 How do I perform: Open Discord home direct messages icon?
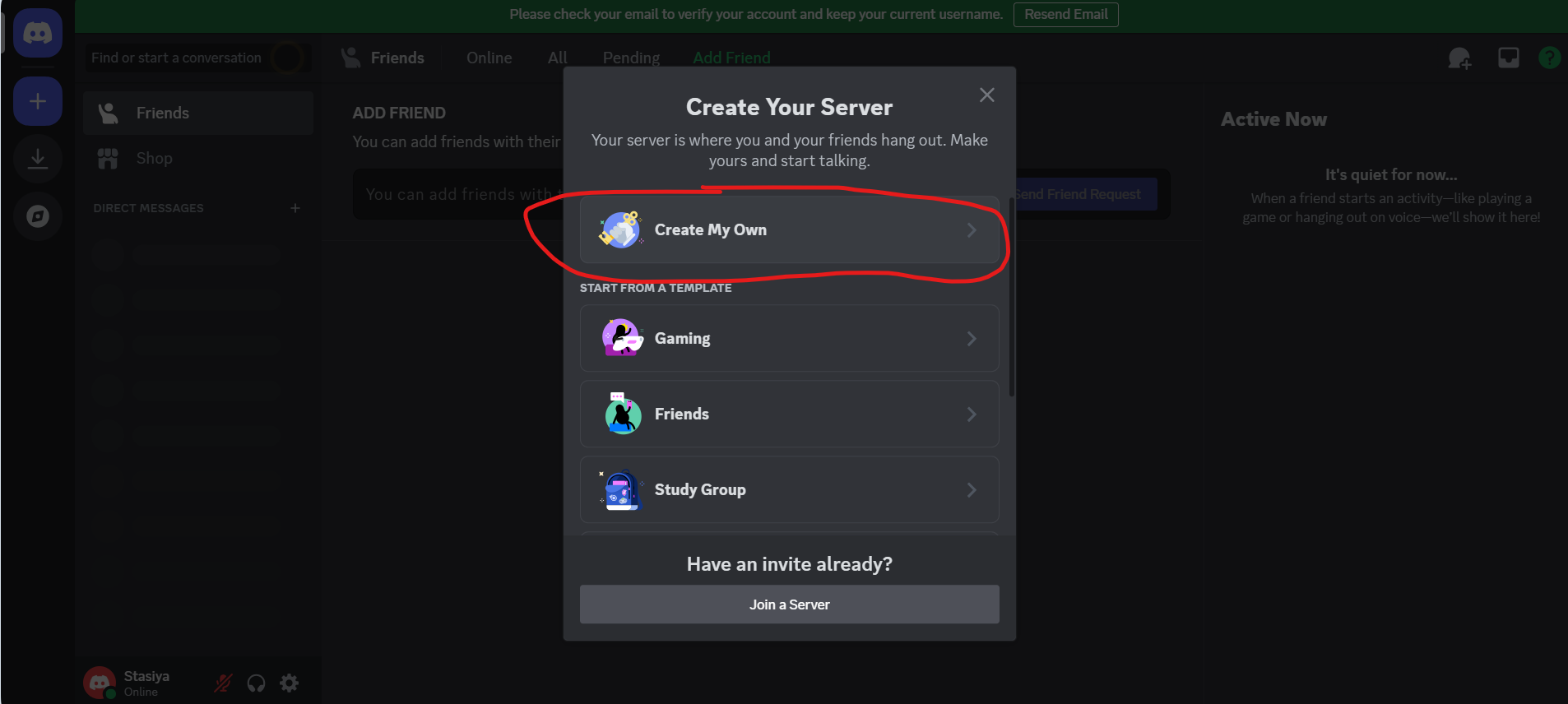(38, 33)
